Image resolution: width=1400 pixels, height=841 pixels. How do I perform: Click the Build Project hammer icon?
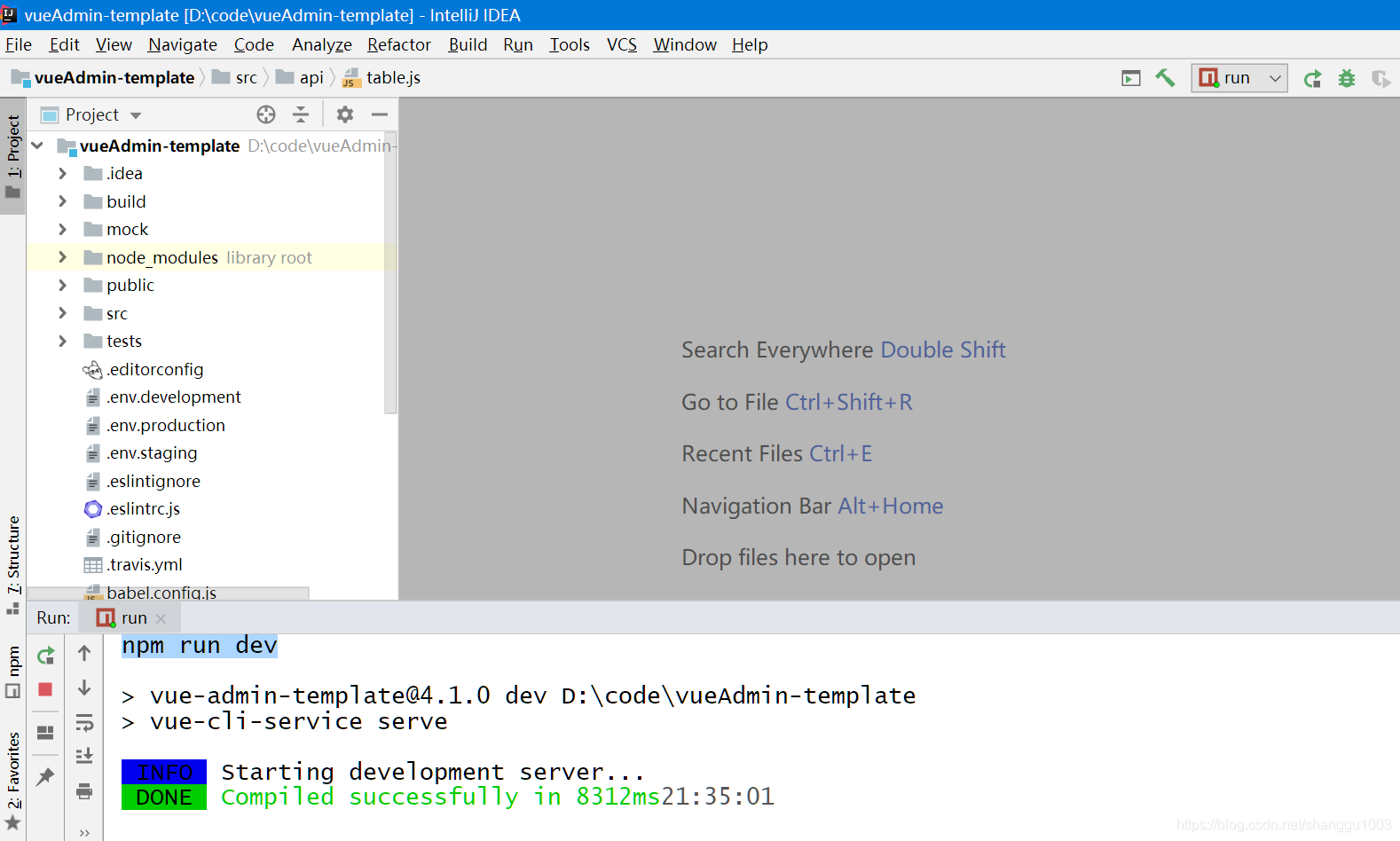1165,78
